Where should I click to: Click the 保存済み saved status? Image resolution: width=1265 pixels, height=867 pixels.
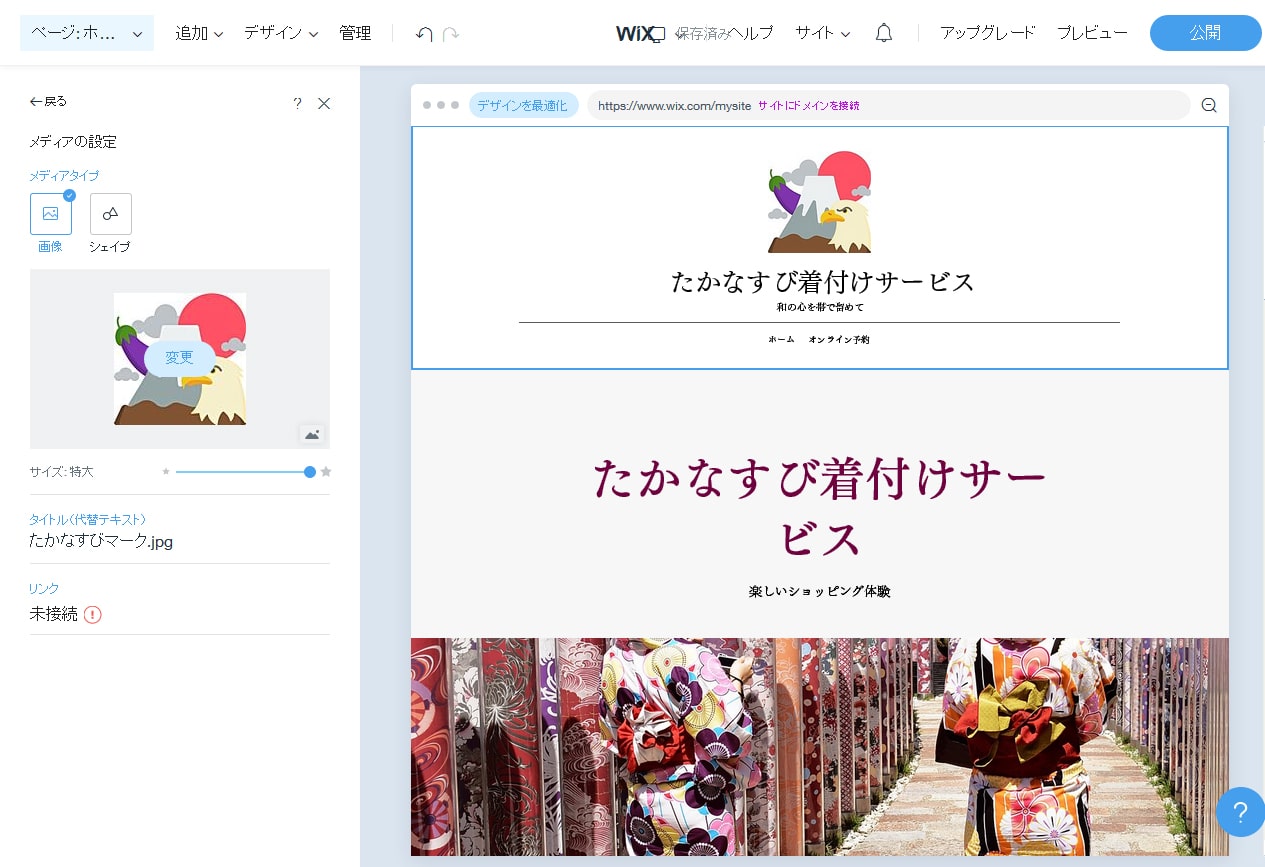(703, 33)
